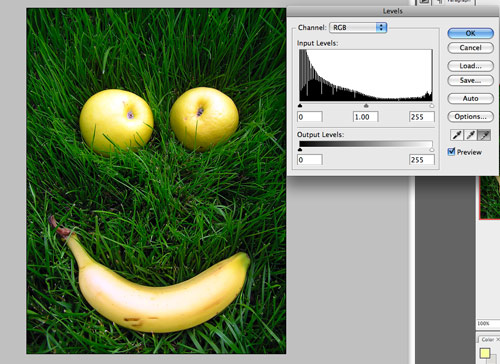
Task: Click the input levels histogram
Action: [366, 75]
